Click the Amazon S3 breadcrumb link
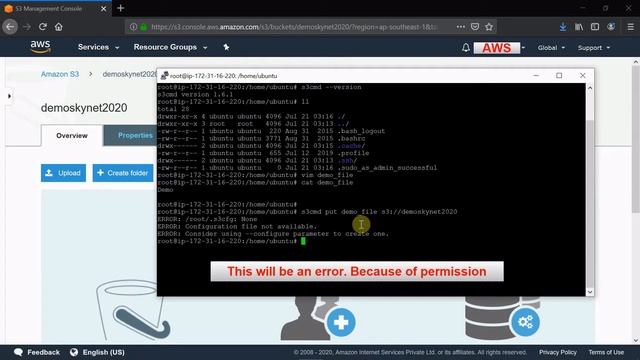 tap(60, 74)
